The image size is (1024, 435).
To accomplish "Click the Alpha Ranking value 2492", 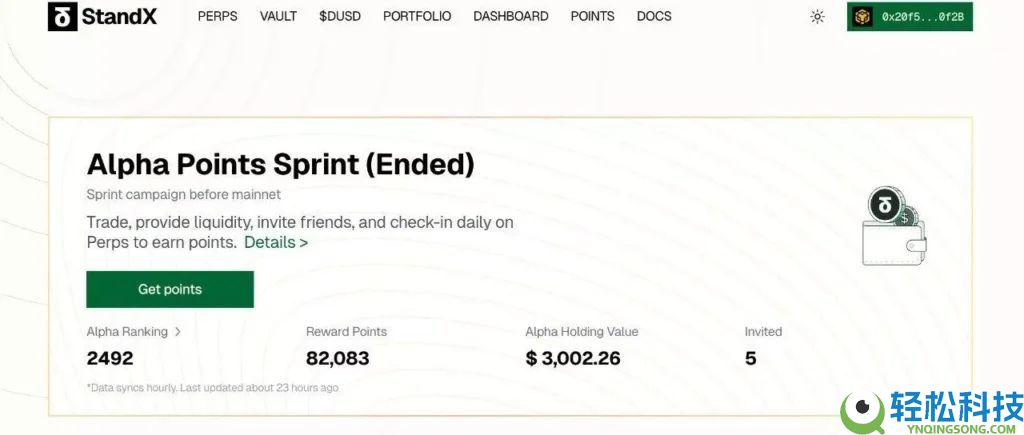I will 110,358.
